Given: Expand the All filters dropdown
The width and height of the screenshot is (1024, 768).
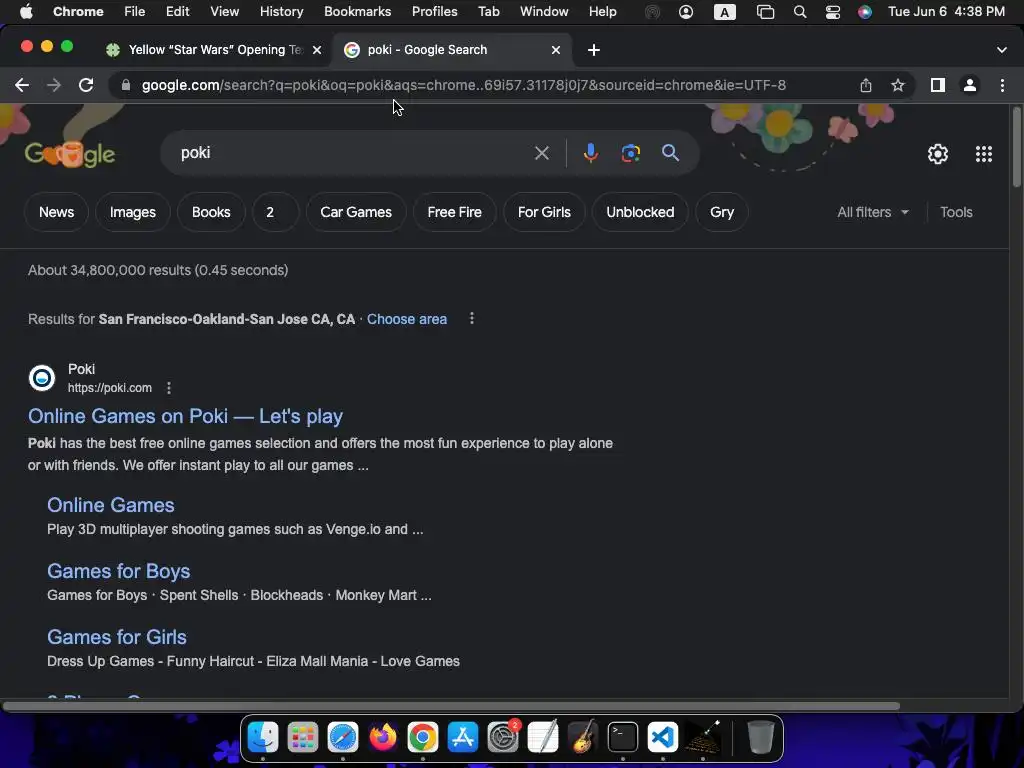Looking at the screenshot, I should click(x=872, y=212).
